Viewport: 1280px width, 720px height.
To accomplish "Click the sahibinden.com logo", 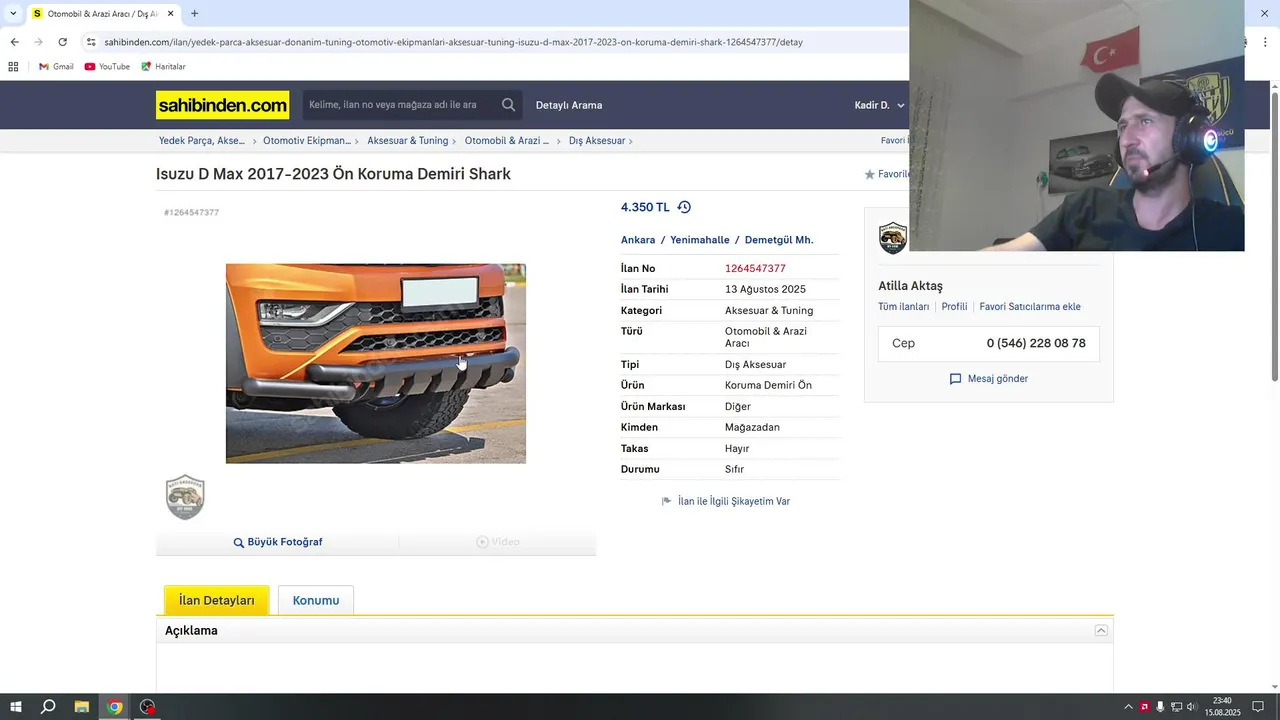I will (222, 105).
